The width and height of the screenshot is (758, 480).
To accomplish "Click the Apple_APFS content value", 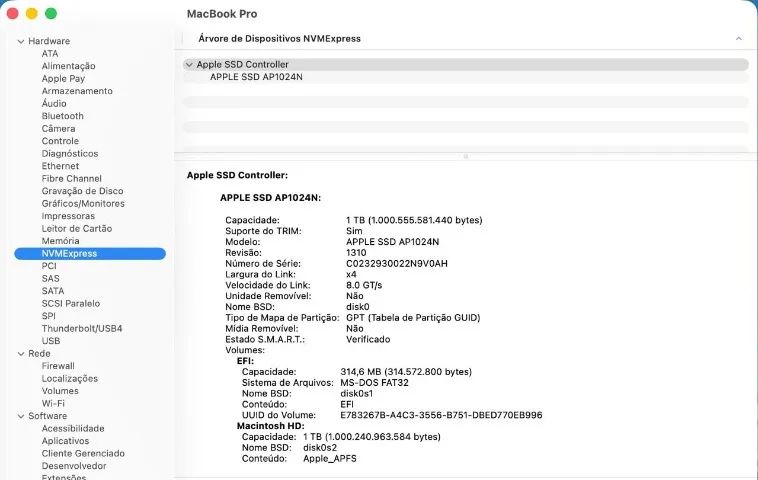I will coord(330,459).
